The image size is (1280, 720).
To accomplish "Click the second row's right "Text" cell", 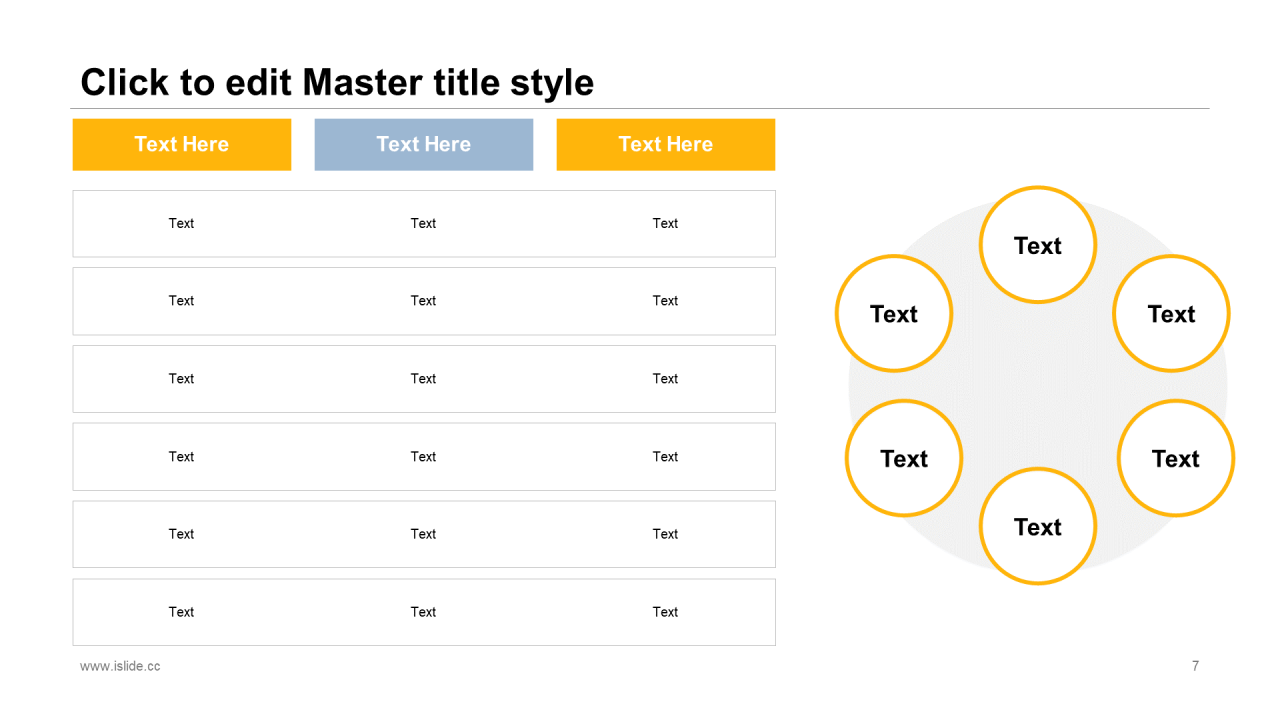I will [665, 301].
